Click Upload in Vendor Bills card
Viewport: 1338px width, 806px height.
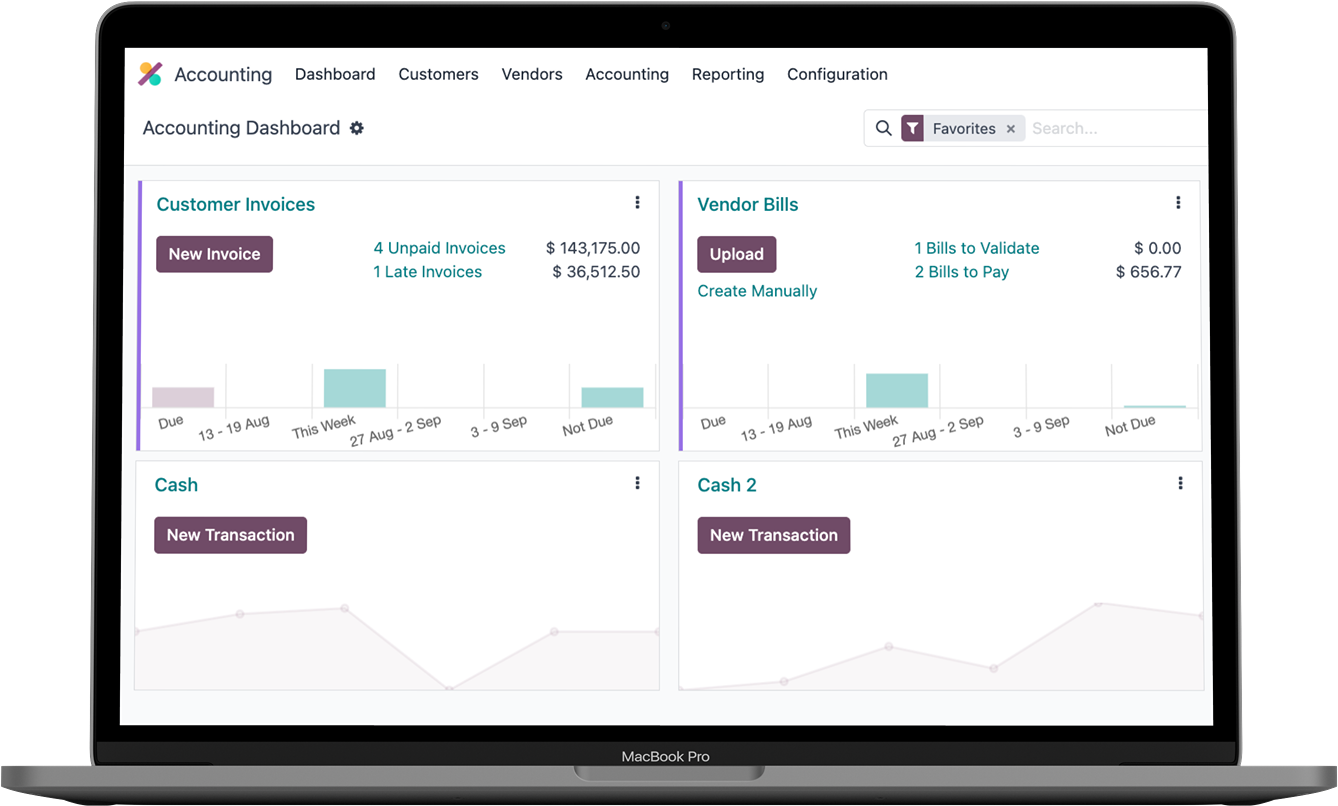pos(736,254)
